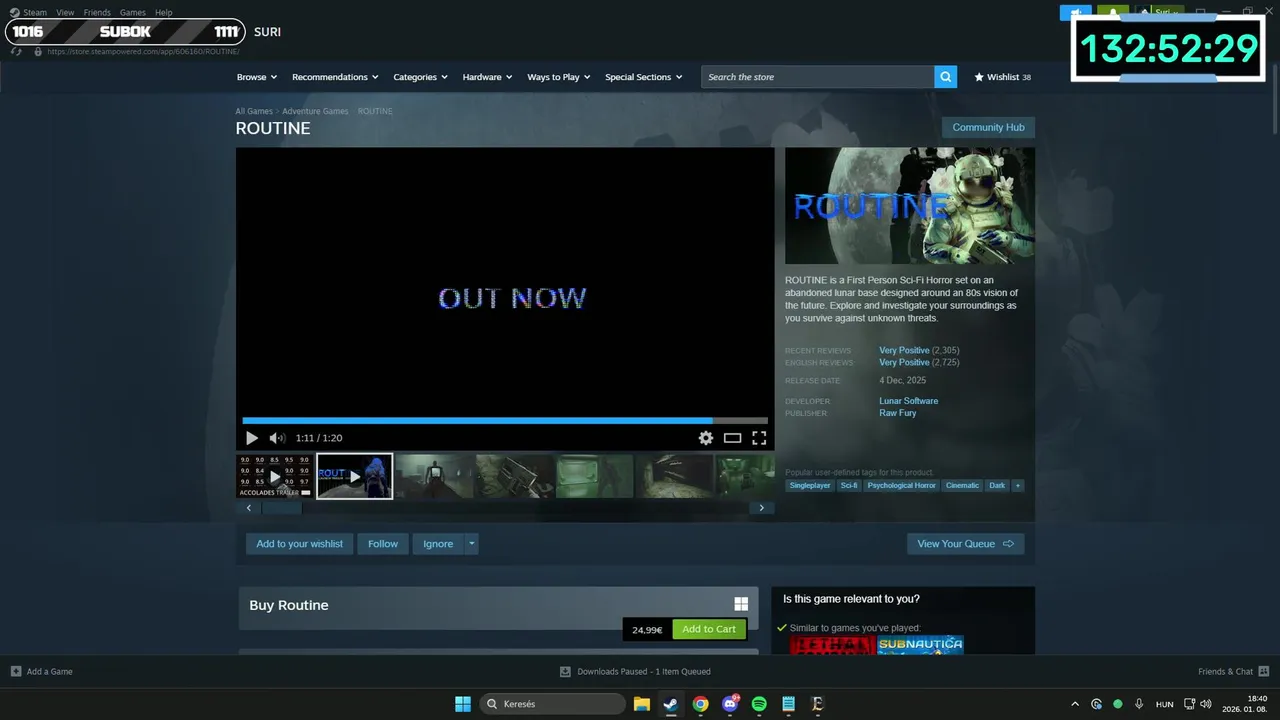Screen dimensions: 1280x720
Task: Open Very Positive recent reviews link
Action: pos(904,351)
